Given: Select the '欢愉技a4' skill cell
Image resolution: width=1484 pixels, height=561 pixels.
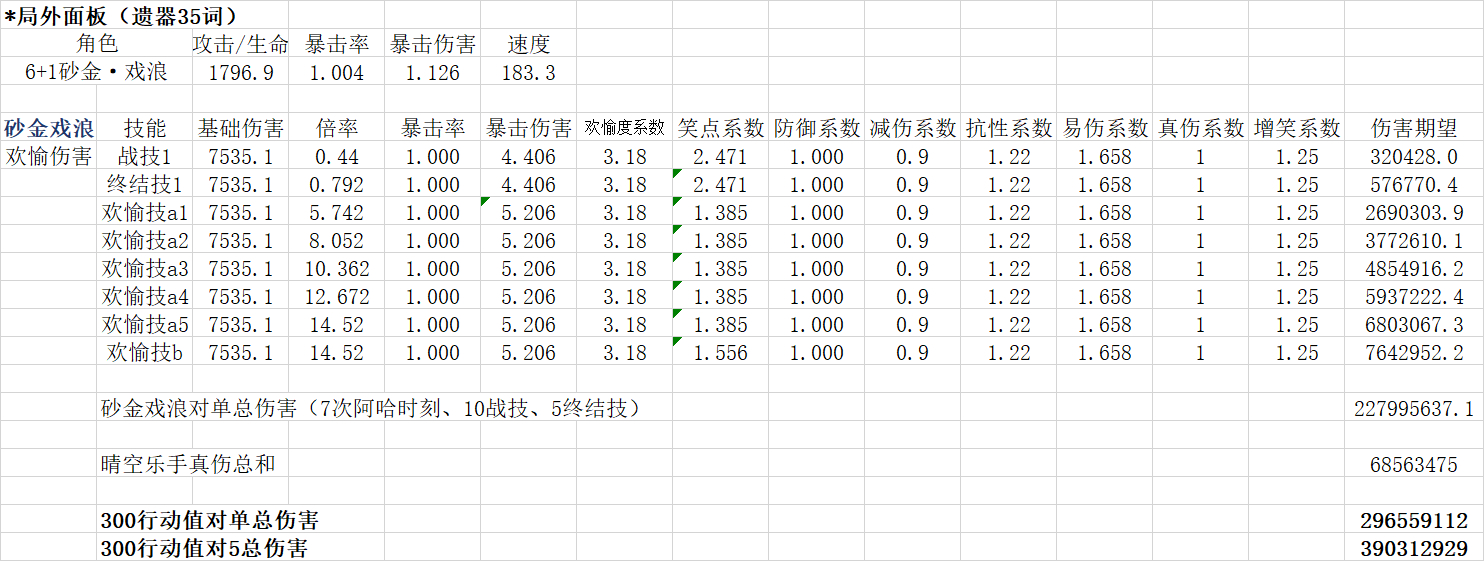Looking at the screenshot, I should (x=145, y=296).
